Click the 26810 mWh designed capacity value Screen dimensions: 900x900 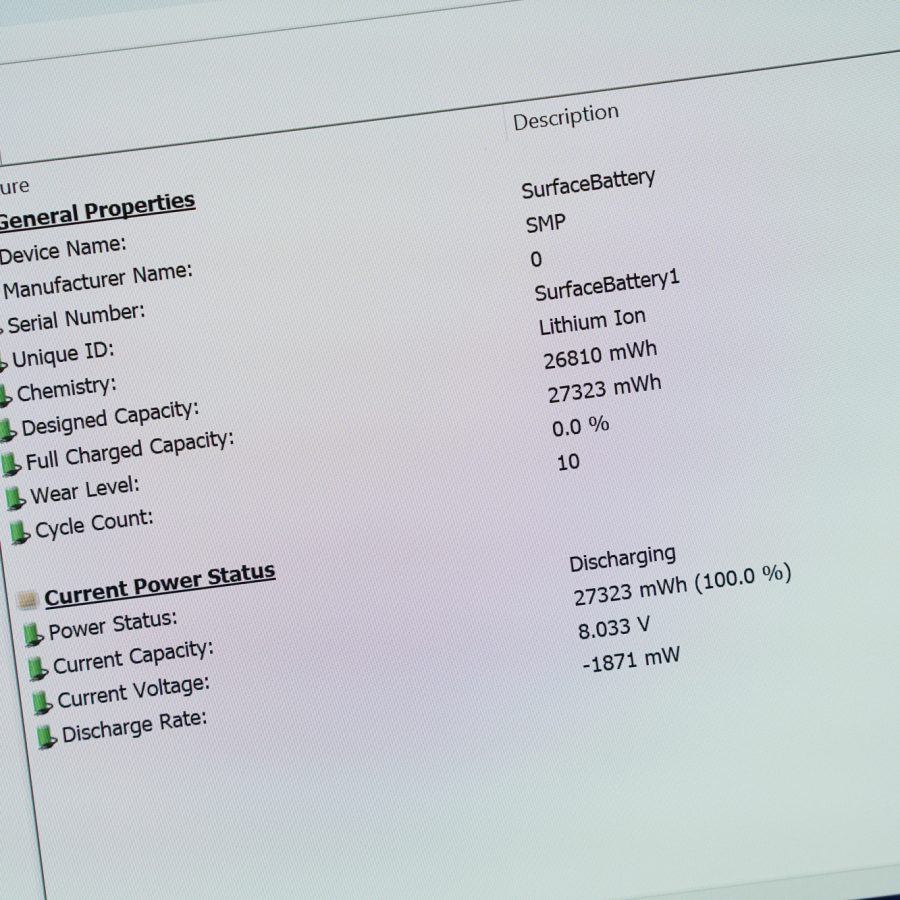(x=600, y=355)
